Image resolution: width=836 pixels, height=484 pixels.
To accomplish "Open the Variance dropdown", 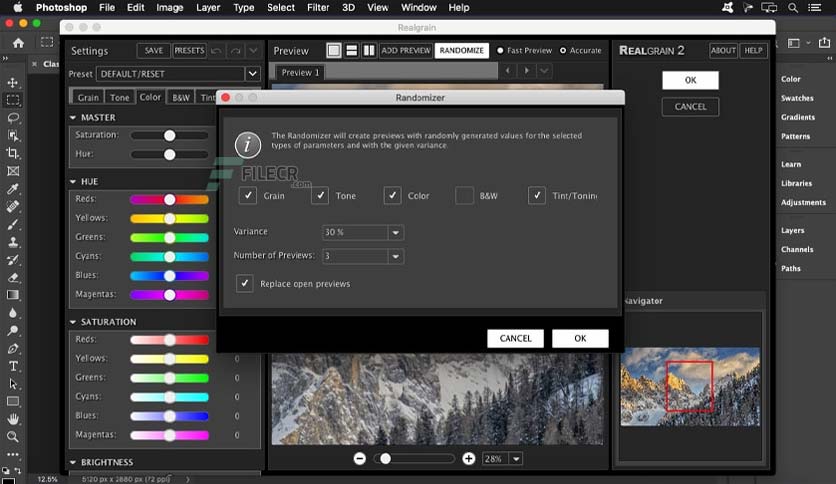I will point(396,232).
